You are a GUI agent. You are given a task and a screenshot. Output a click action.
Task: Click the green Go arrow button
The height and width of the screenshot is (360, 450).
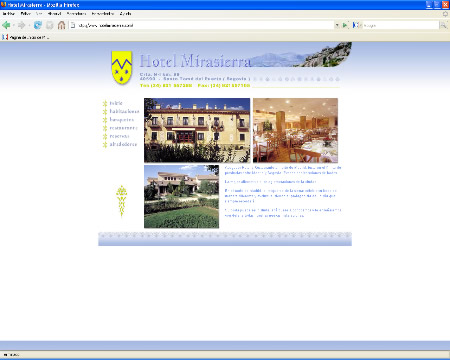(345, 25)
